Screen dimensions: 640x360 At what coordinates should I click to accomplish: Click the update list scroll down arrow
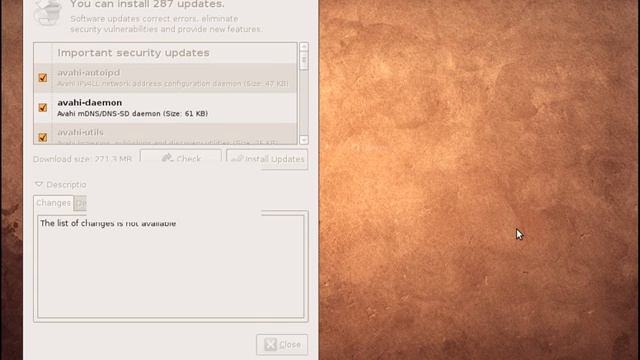[x=304, y=140]
